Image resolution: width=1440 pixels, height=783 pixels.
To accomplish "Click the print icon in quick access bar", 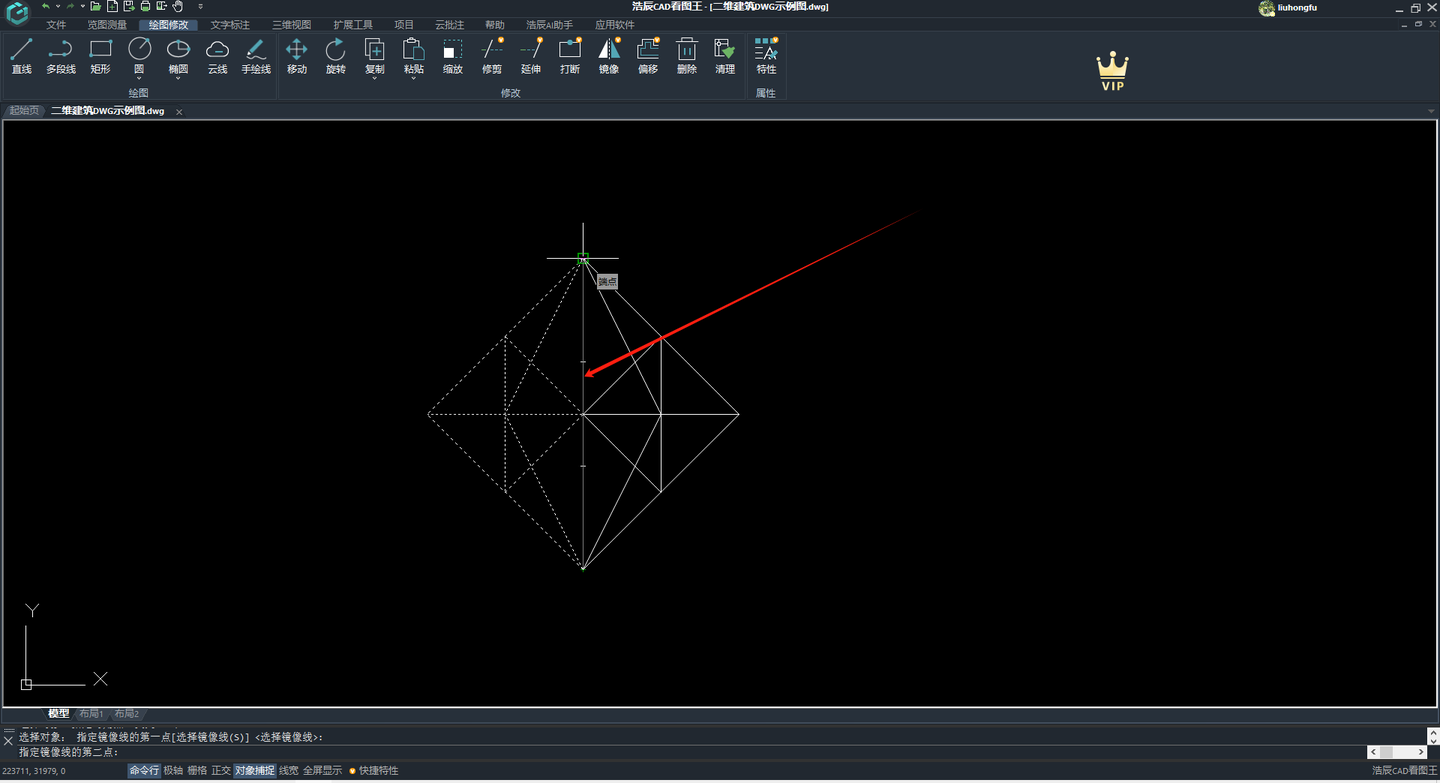I will (x=145, y=7).
